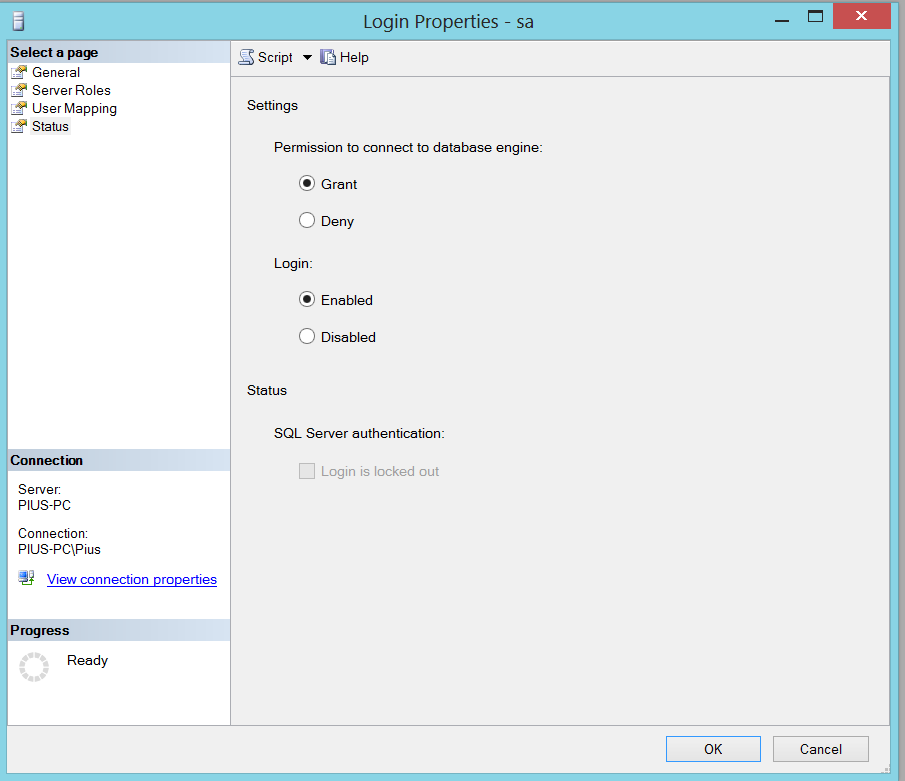Select the Grant permission radio button

[x=307, y=184]
